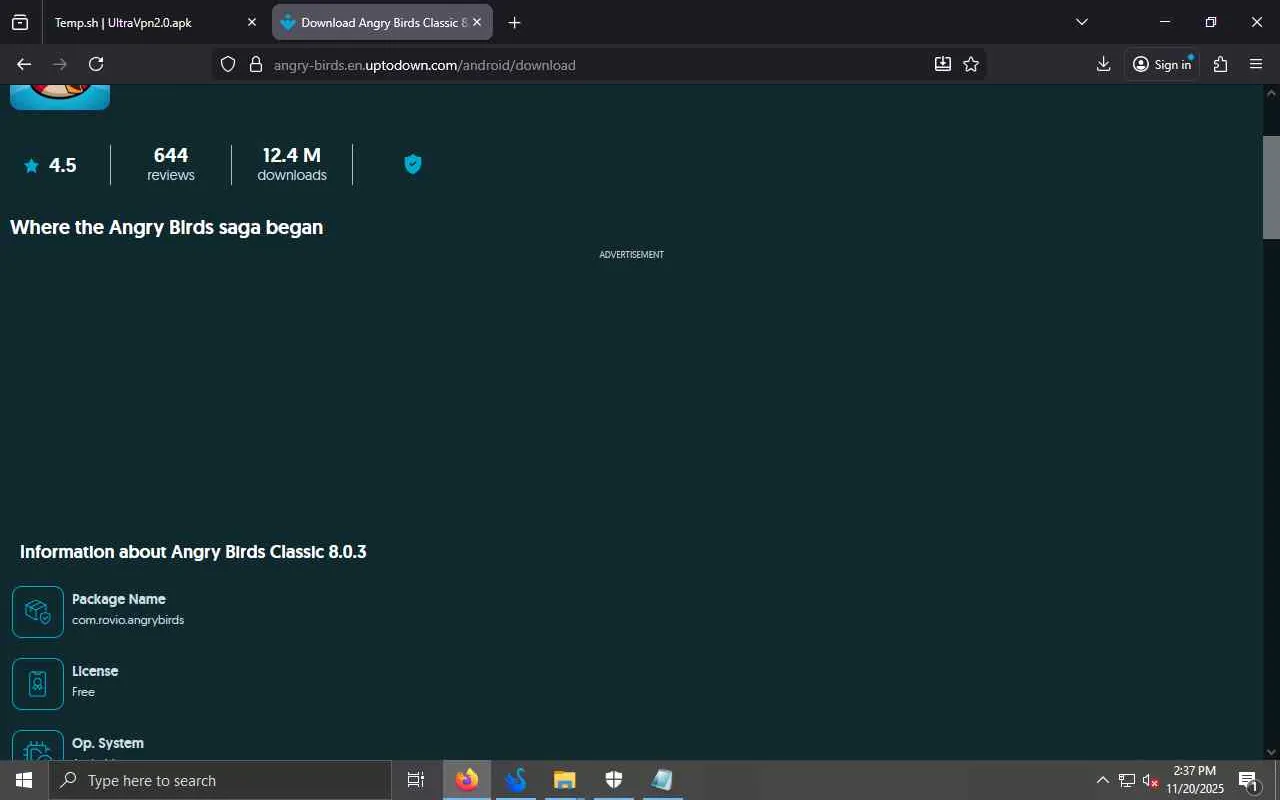The height and width of the screenshot is (800, 1280).
Task: Click the 12.4 M downloads stat
Action: click(x=292, y=164)
